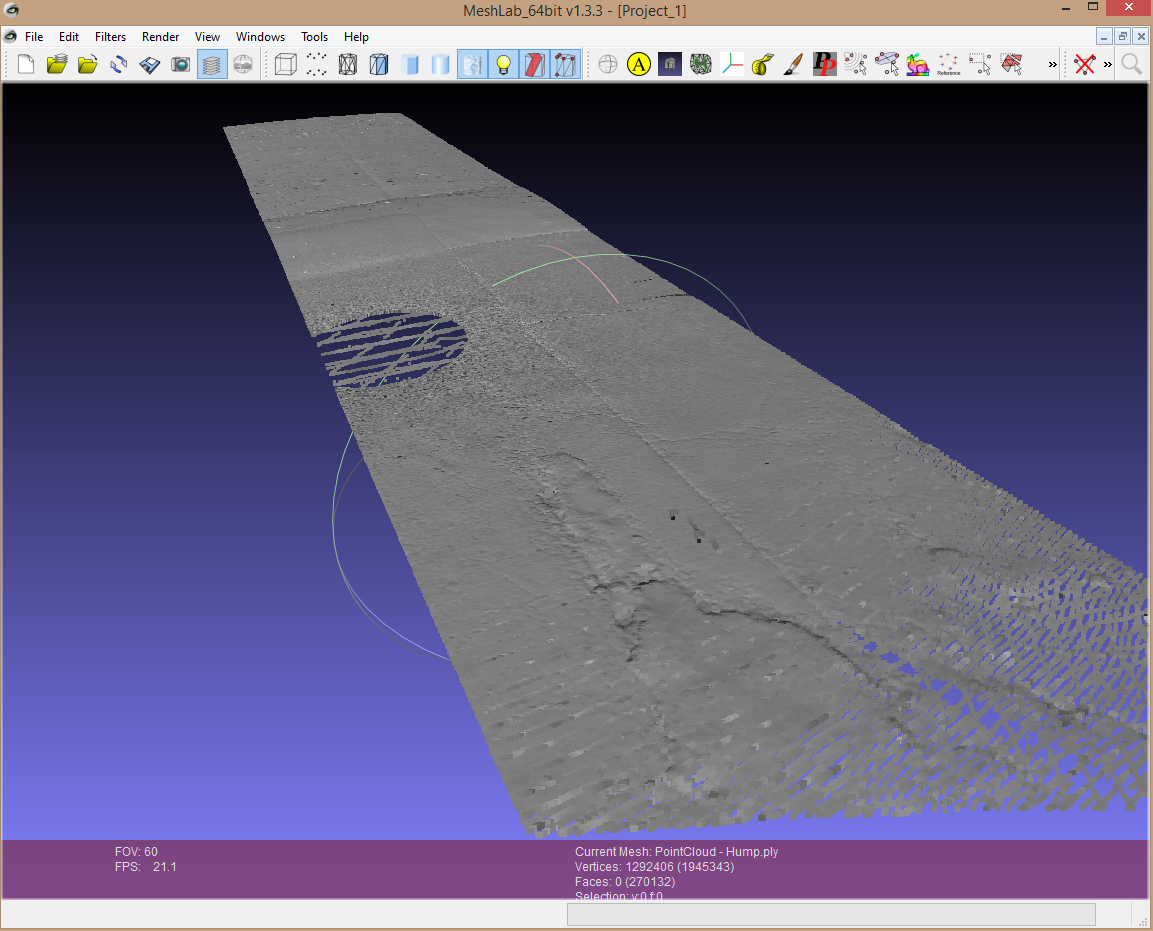This screenshot has height=931, width=1153.
Task: Open project with the stacked folder icon
Action: 57,65
